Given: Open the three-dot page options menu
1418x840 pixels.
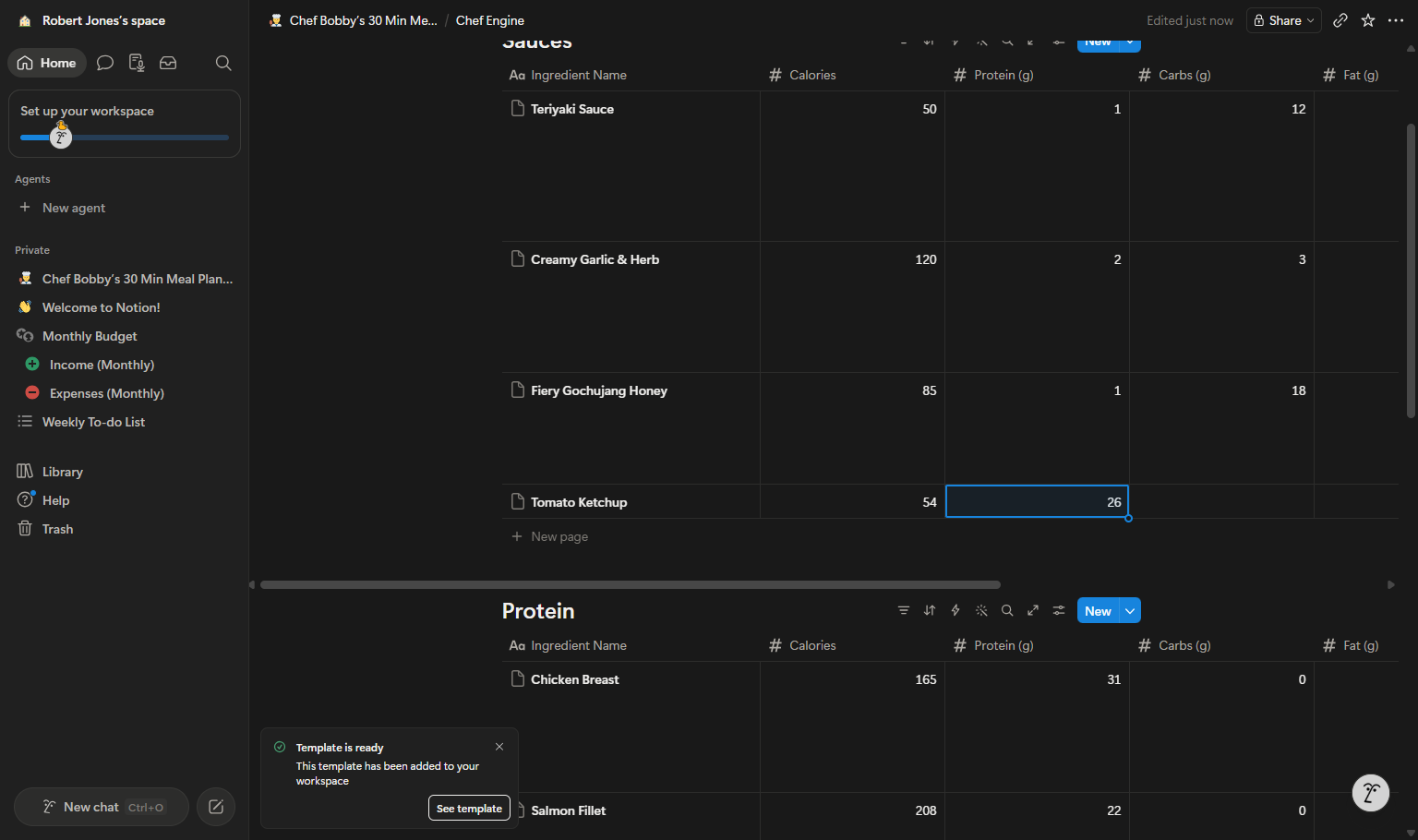Looking at the screenshot, I should pos(1396,20).
